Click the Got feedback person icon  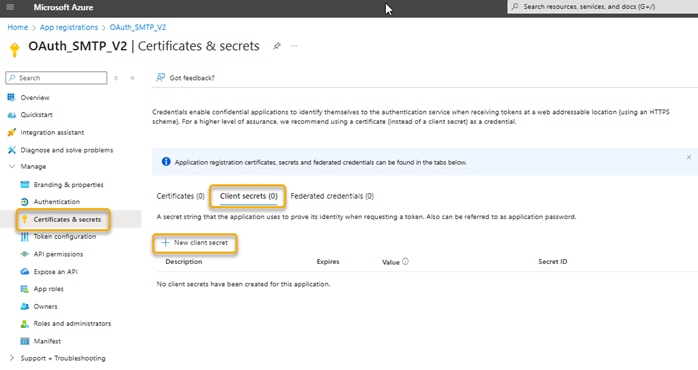click(x=160, y=77)
